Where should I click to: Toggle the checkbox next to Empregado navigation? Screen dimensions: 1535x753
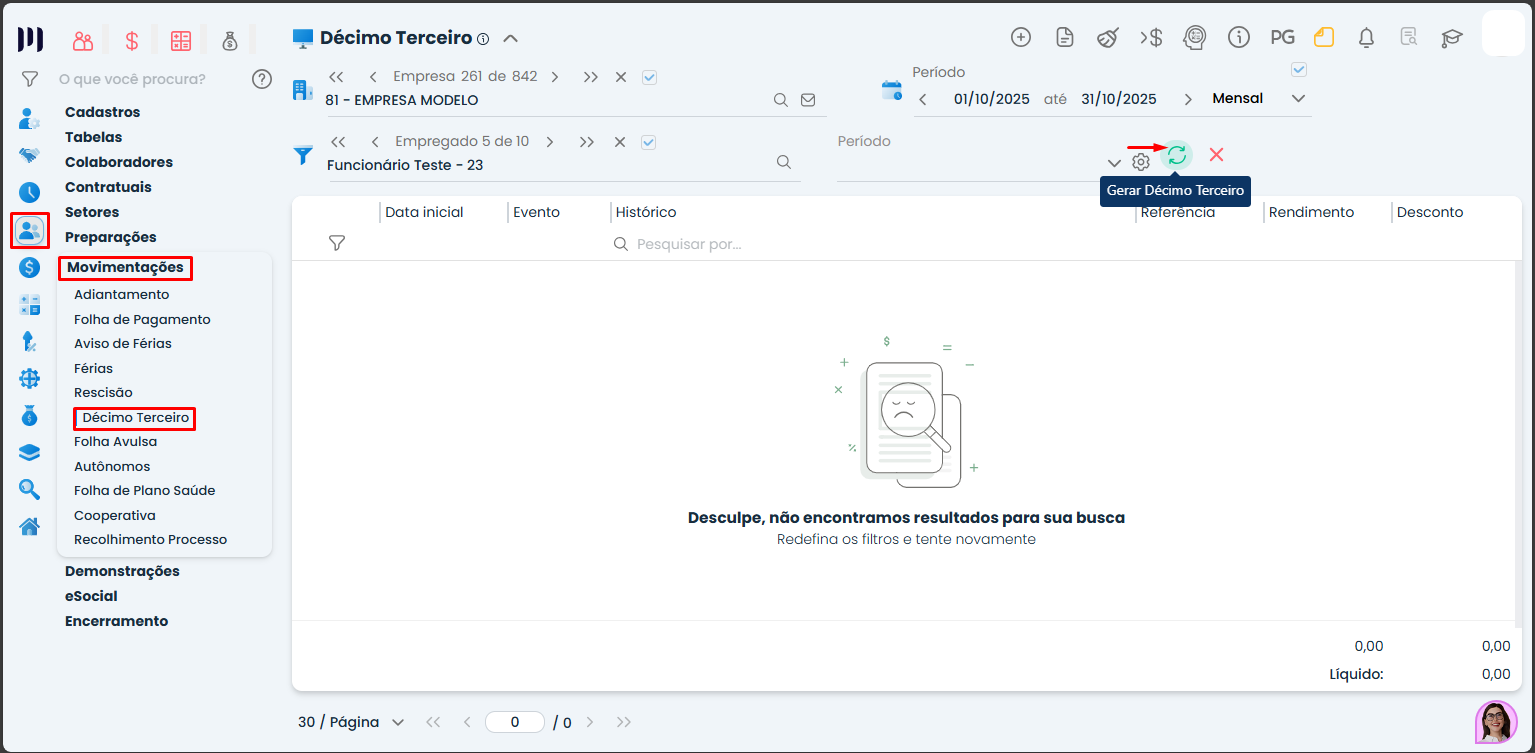click(648, 142)
